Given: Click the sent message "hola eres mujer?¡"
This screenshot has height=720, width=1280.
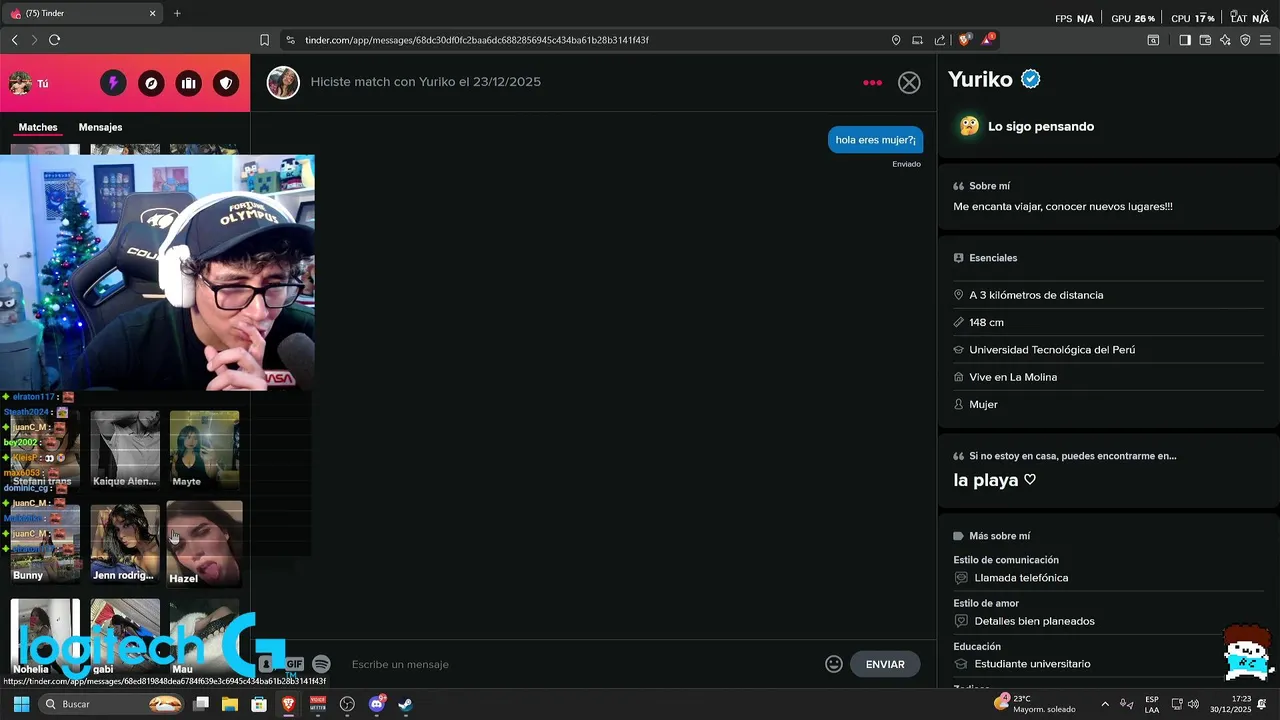Looking at the screenshot, I should click(875, 140).
